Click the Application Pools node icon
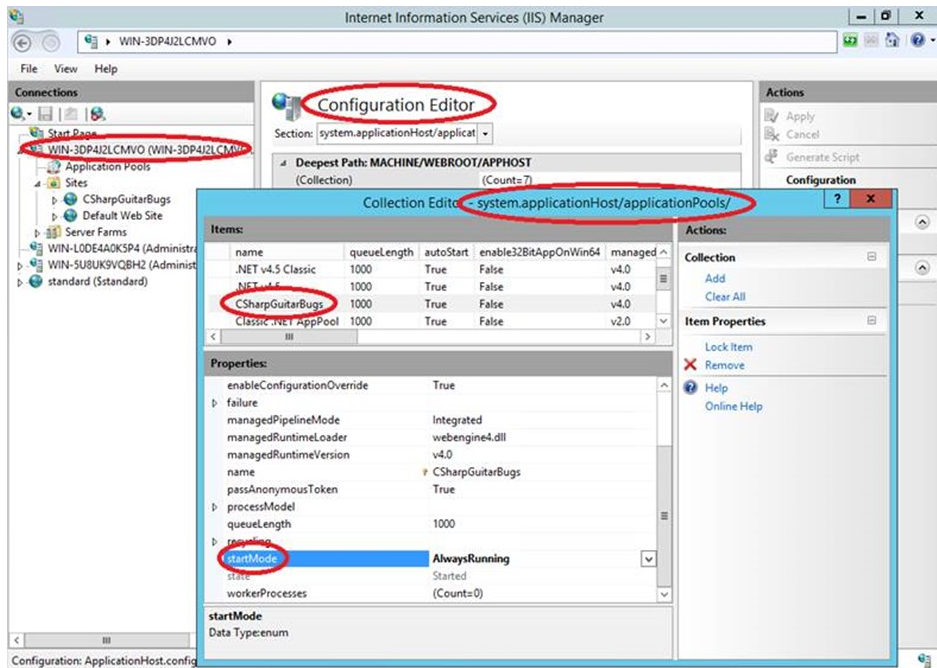 (55, 167)
